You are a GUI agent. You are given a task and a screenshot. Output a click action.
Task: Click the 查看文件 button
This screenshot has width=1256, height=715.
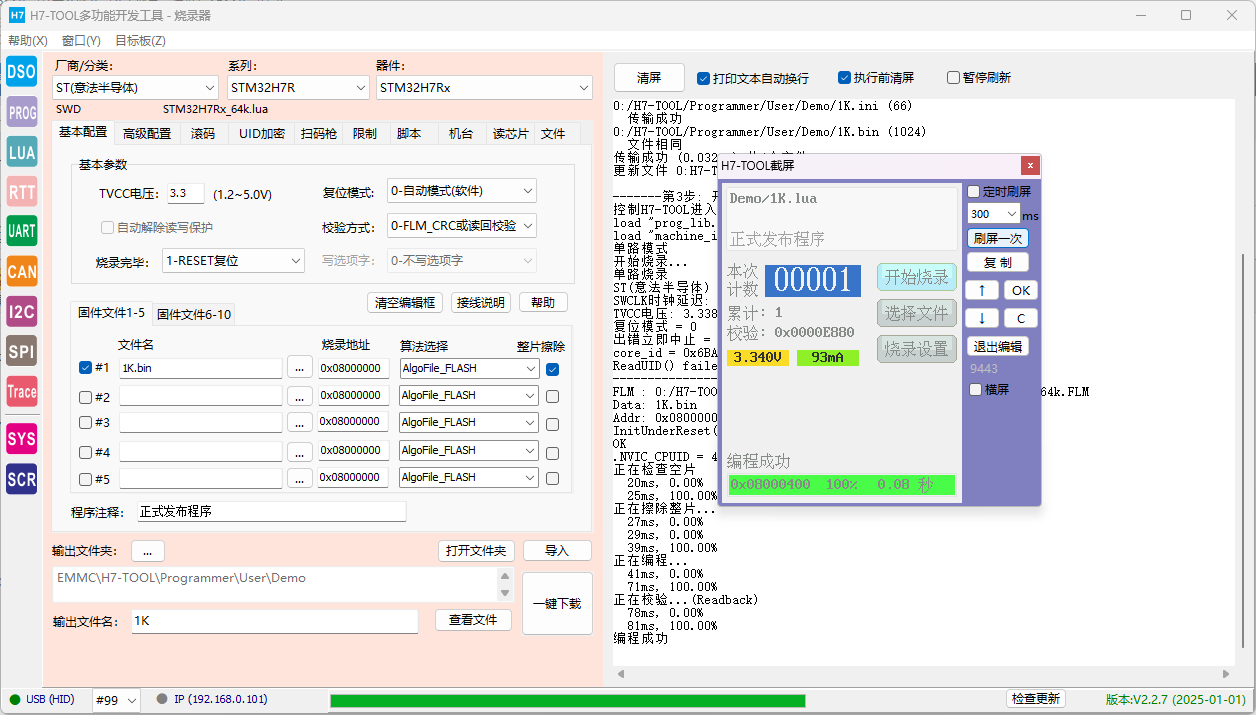[473, 620]
